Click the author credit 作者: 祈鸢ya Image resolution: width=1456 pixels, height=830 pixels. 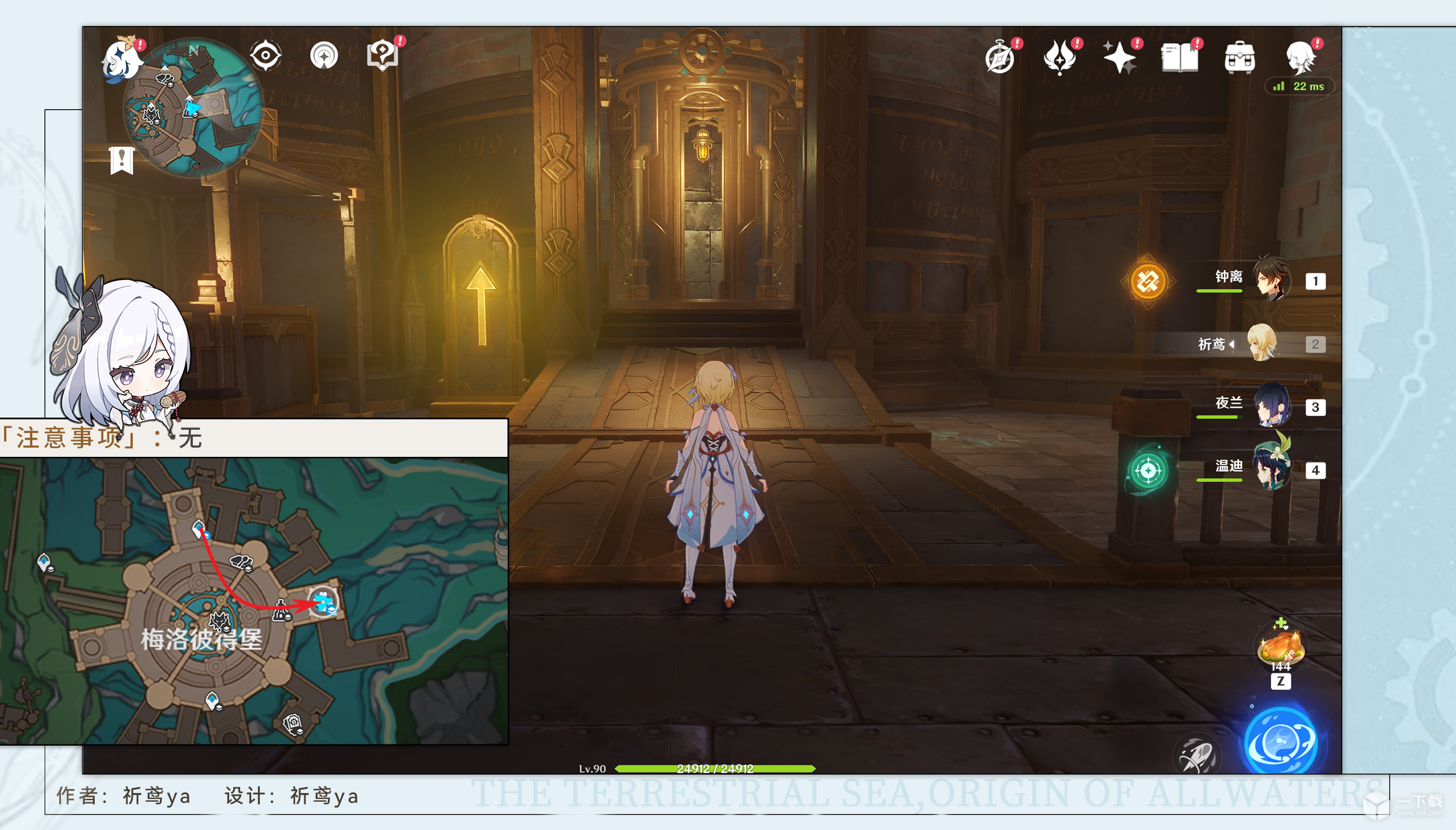point(124,796)
